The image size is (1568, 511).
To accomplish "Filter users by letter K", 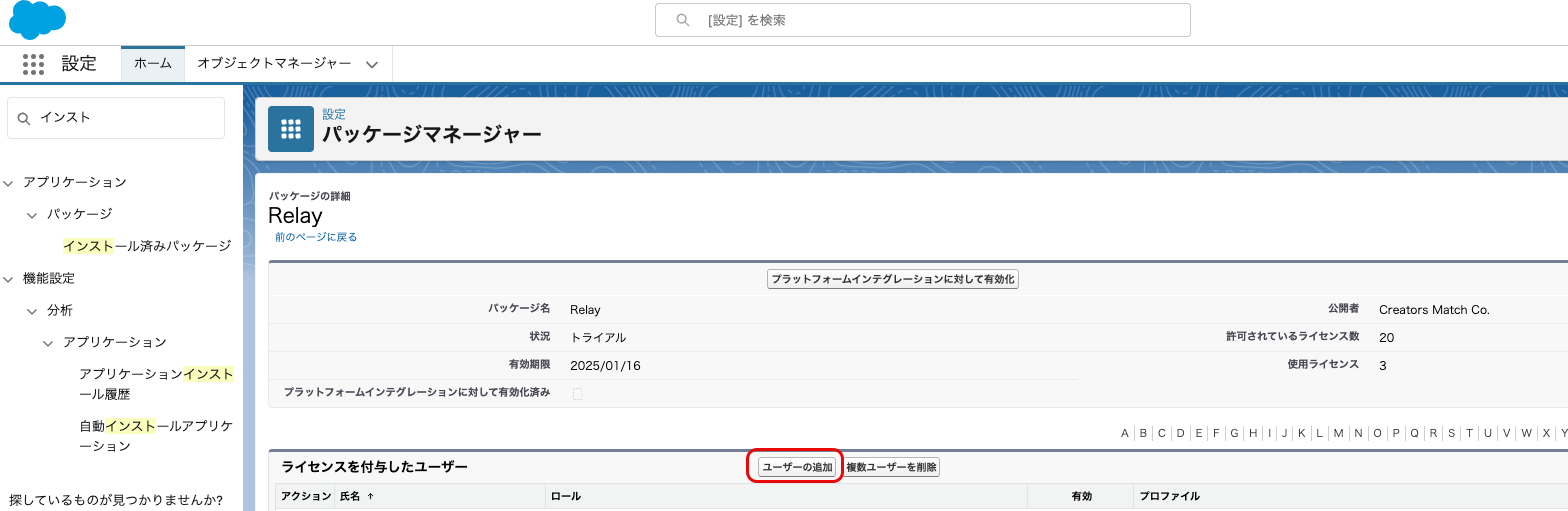I will tap(1301, 433).
